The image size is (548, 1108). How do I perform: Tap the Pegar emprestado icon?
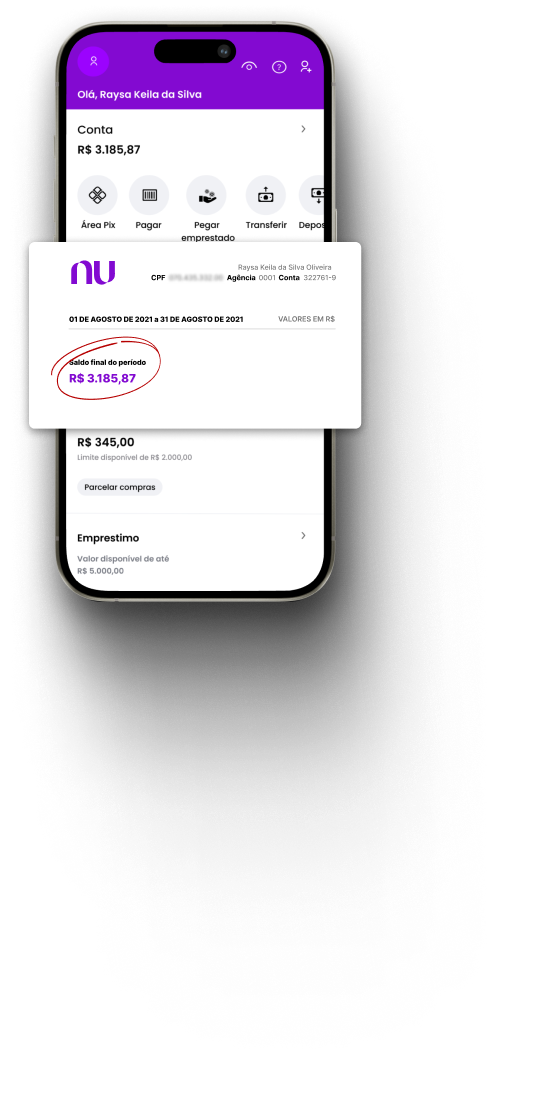pyautogui.click(x=206, y=195)
